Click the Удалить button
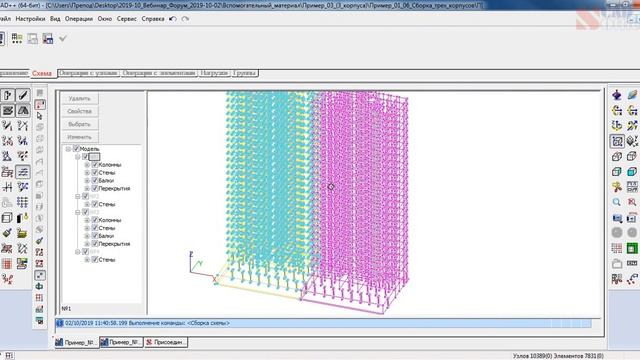Screen dimensions: 640x360 click(80, 98)
